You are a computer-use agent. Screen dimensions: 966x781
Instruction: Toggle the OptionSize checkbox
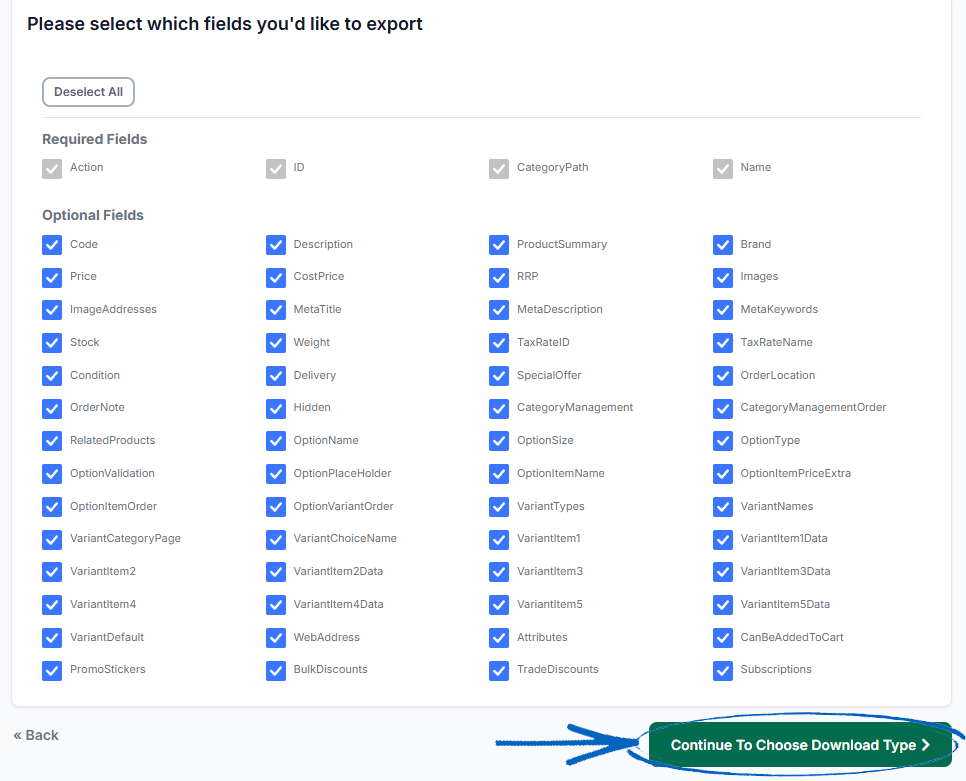tap(499, 441)
